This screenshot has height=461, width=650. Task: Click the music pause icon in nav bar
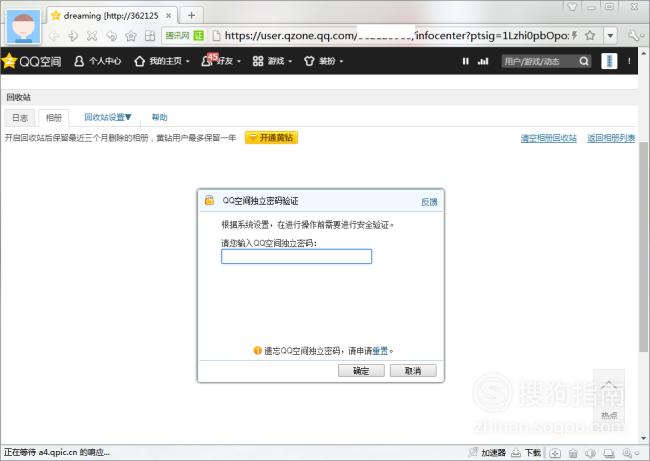pyautogui.click(x=466, y=61)
